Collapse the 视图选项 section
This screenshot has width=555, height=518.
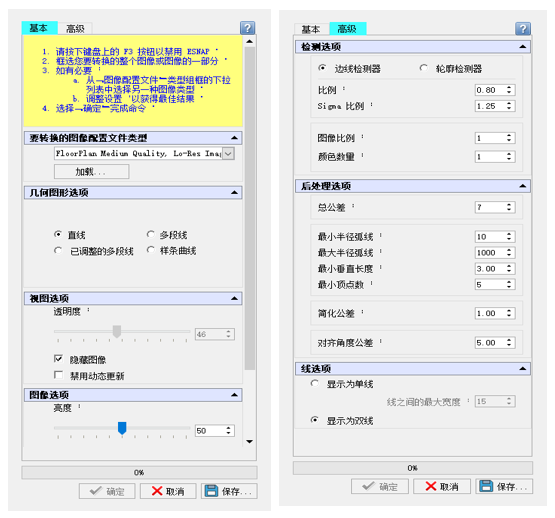(234, 298)
